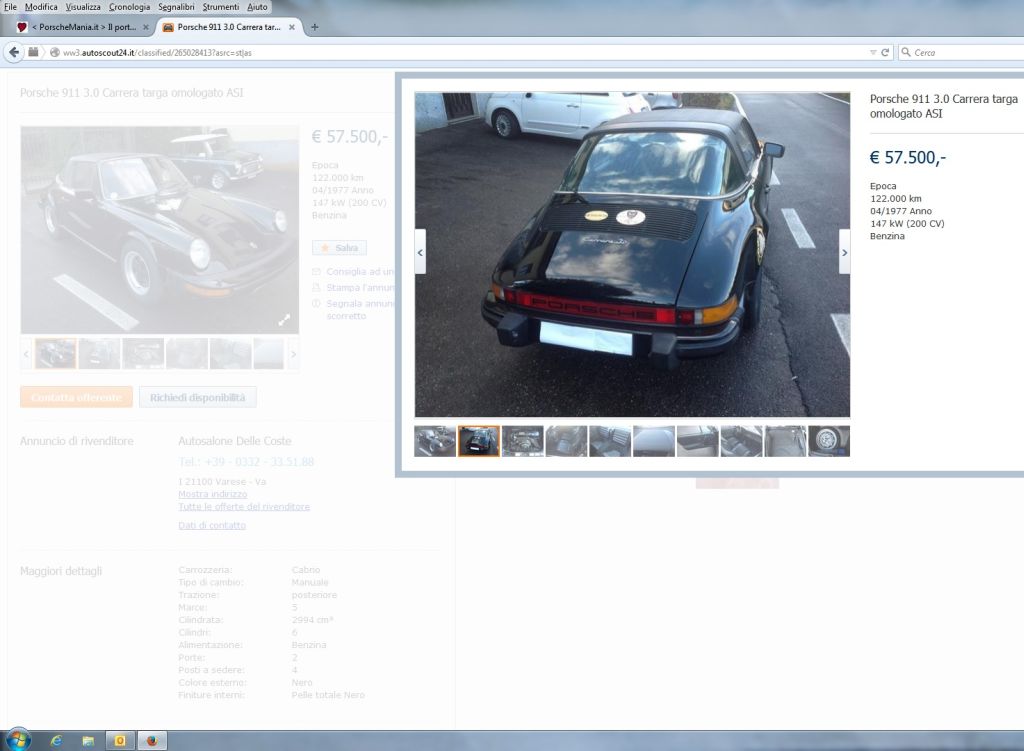Go back to the previous page

(14, 52)
